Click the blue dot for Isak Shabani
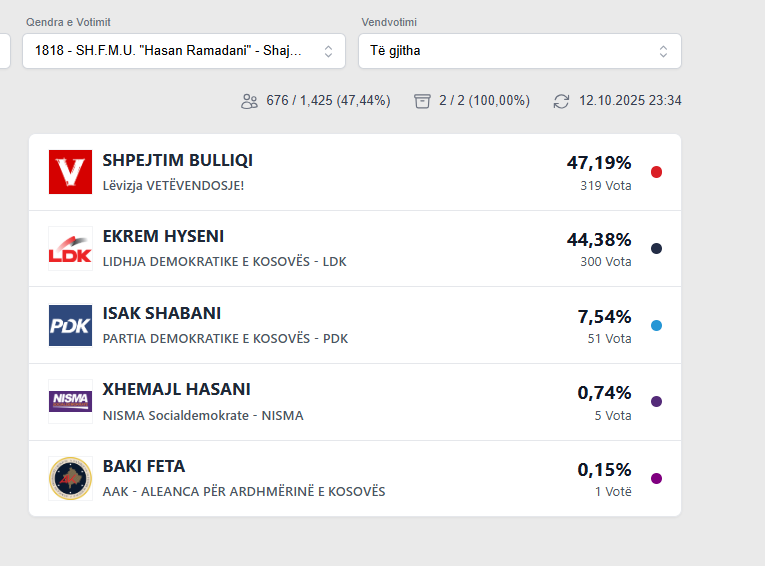This screenshot has width=765, height=566. point(656,325)
